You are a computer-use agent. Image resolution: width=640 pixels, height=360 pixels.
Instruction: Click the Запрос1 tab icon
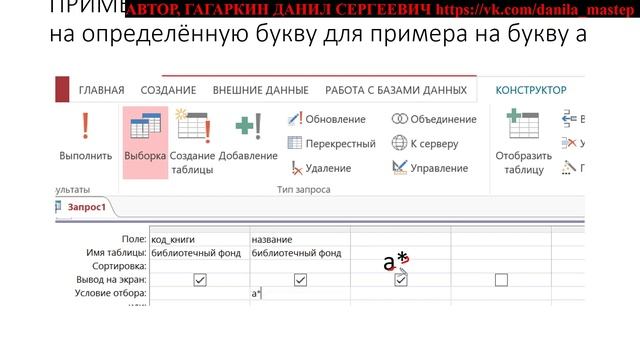pos(58,207)
